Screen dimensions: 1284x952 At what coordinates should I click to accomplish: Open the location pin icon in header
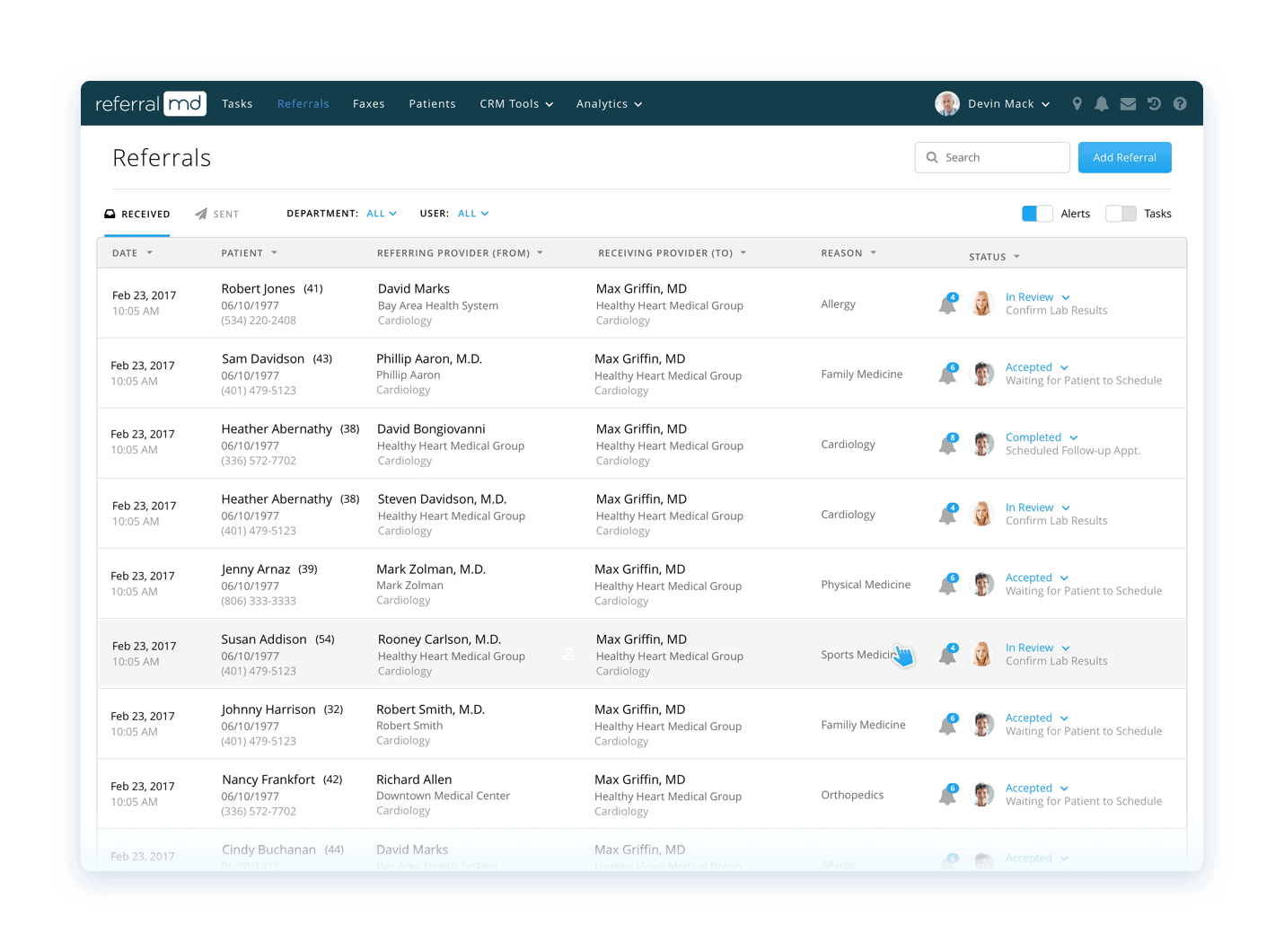[1077, 104]
